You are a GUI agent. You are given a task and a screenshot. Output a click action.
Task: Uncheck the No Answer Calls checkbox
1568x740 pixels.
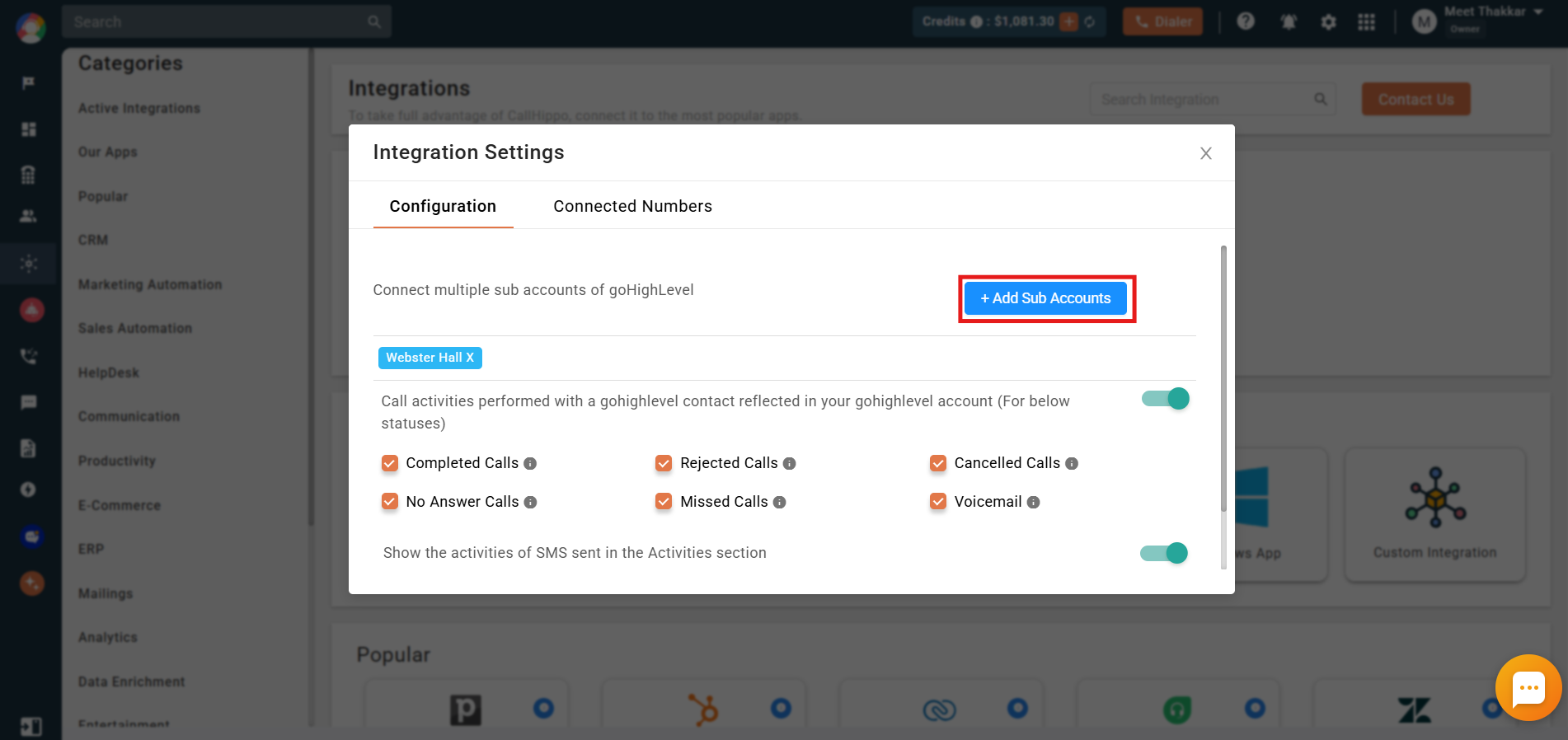pos(390,502)
